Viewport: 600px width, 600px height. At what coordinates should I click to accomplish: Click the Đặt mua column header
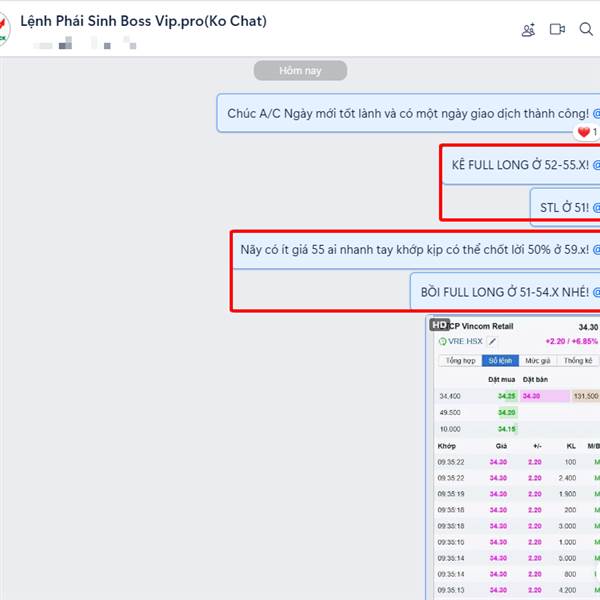(x=501, y=379)
